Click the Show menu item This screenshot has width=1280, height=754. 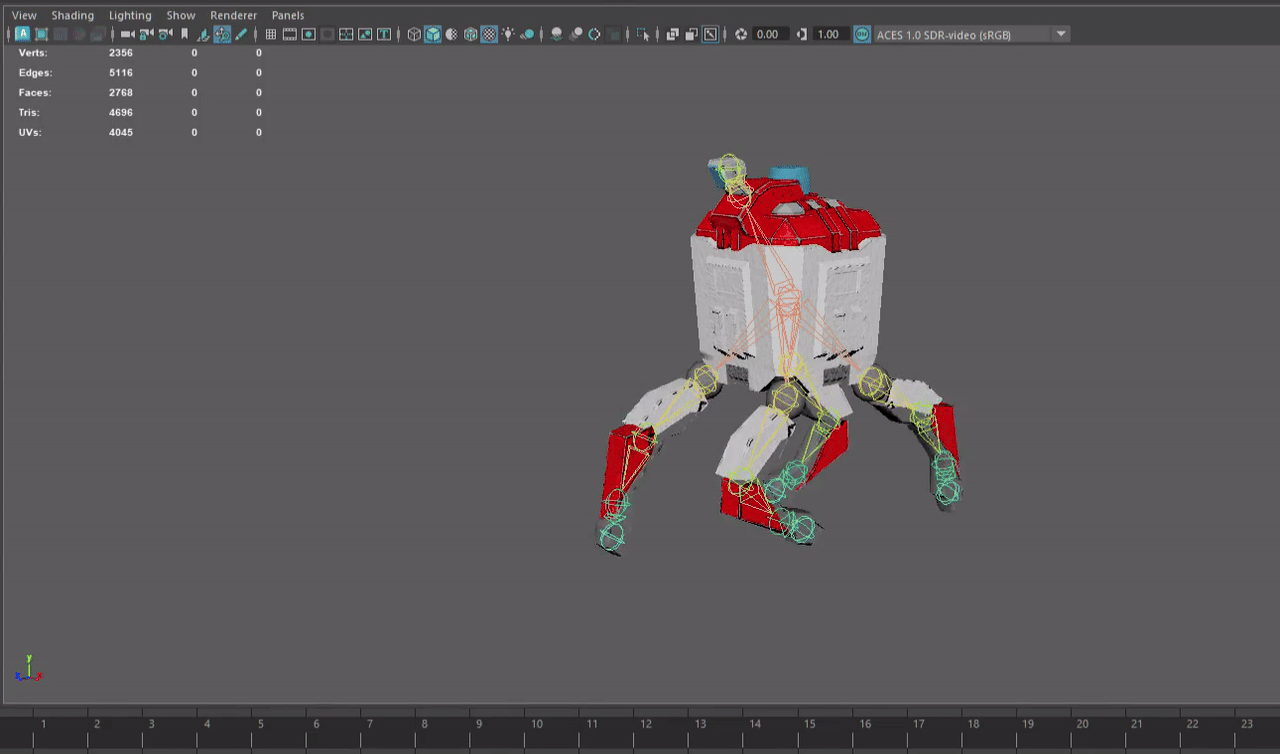click(x=180, y=15)
